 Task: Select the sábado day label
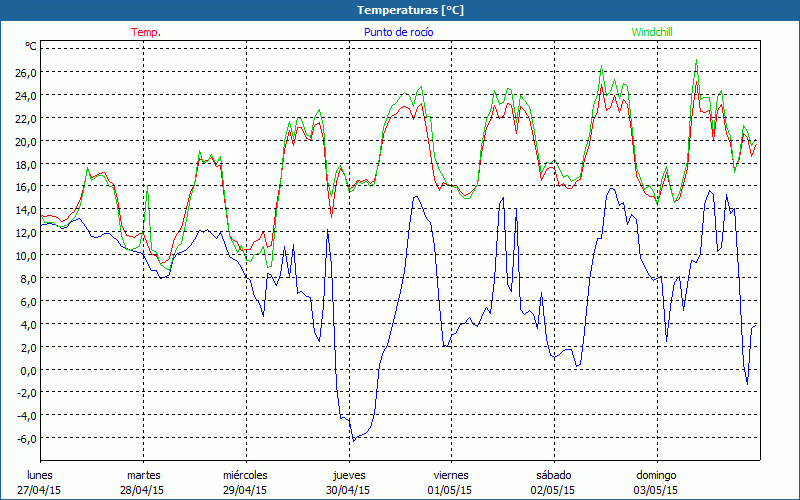coord(553,475)
